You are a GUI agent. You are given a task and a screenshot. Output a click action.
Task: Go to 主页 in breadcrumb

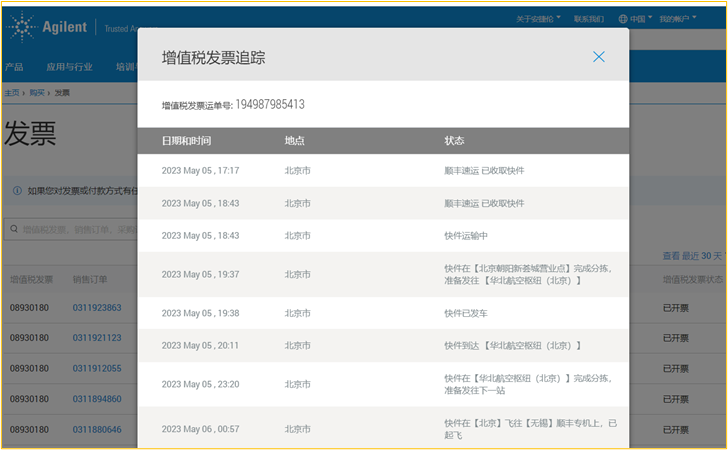click(x=11, y=93)
